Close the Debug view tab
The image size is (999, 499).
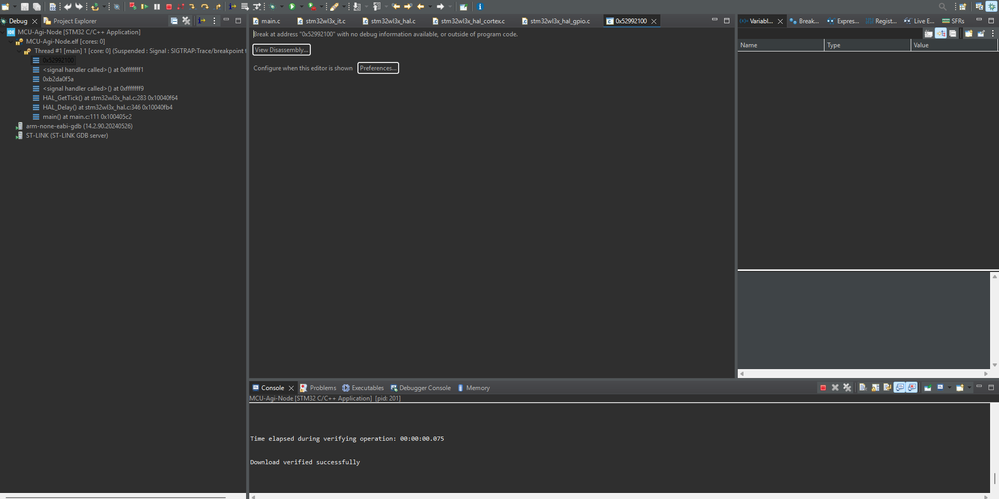[34, 21]
